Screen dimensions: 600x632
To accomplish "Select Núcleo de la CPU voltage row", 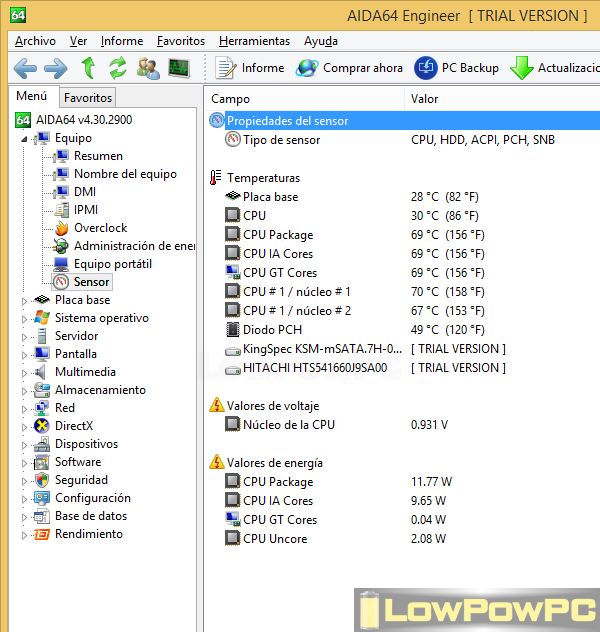I will point(404,424).
